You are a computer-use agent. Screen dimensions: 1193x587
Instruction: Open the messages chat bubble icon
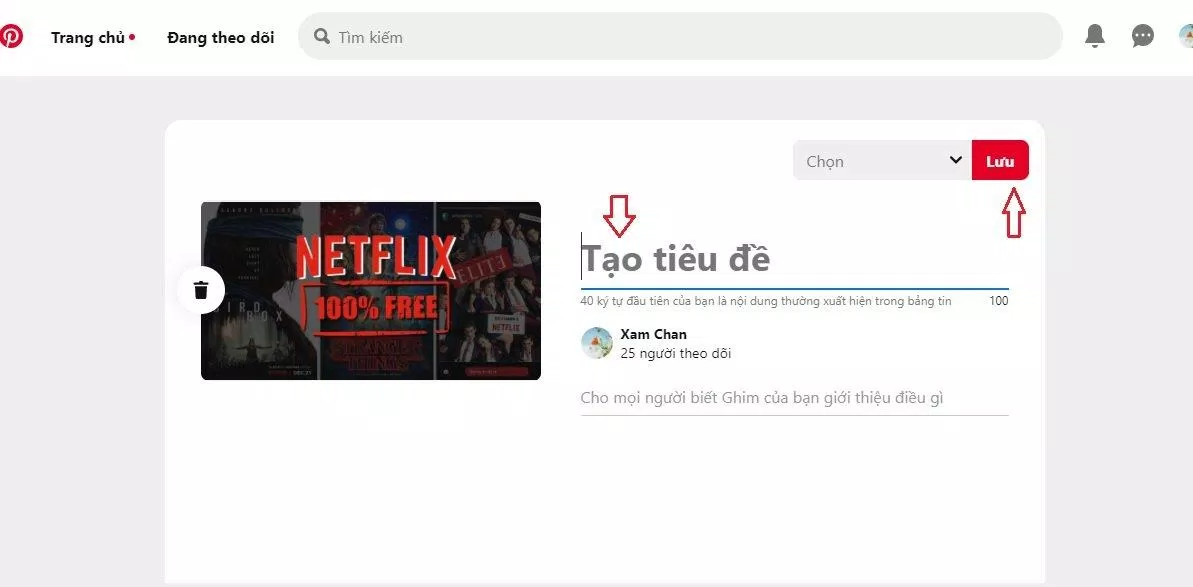1142,36
